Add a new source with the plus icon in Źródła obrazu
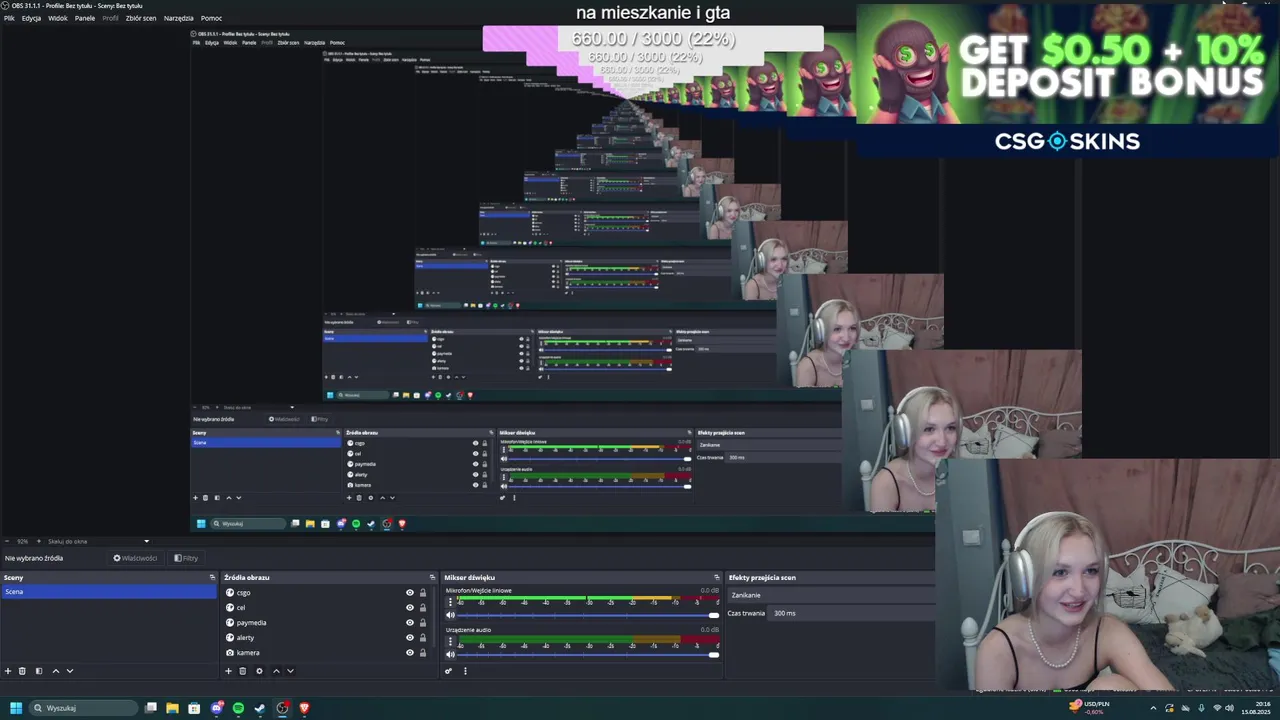Screen dimensions: 1280x720 click(228, 671)
